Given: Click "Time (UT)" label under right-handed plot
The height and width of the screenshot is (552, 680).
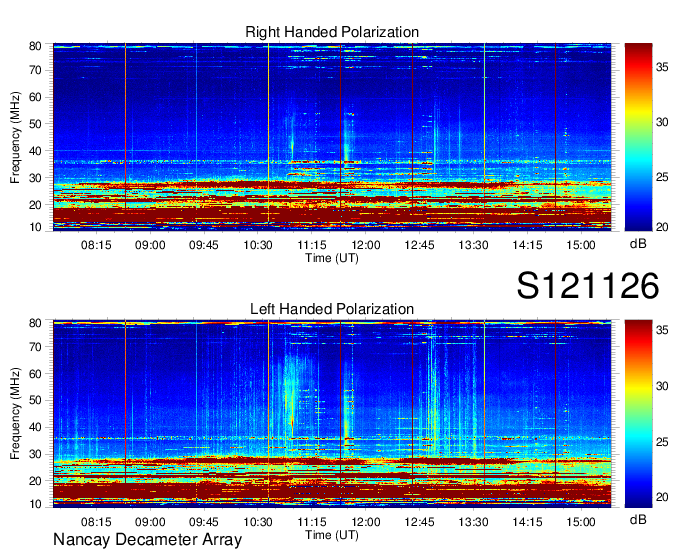Looking at the screenshot, I should [332, 258].
